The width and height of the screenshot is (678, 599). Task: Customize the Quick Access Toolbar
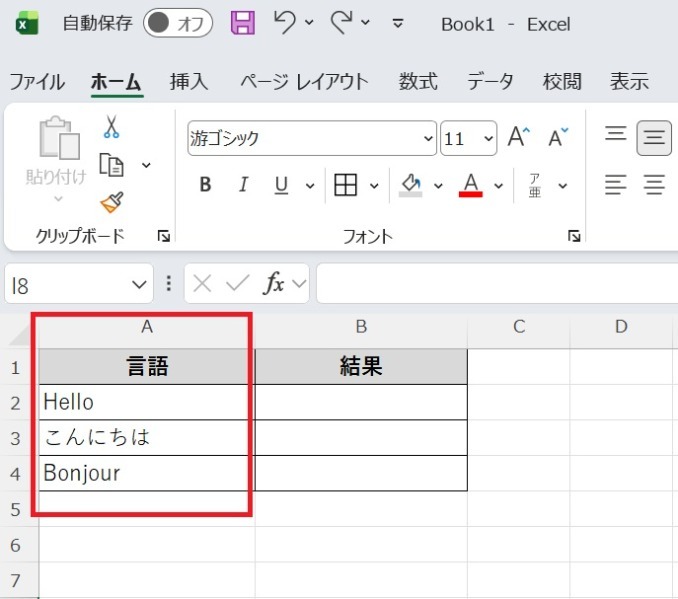point(398,23)
